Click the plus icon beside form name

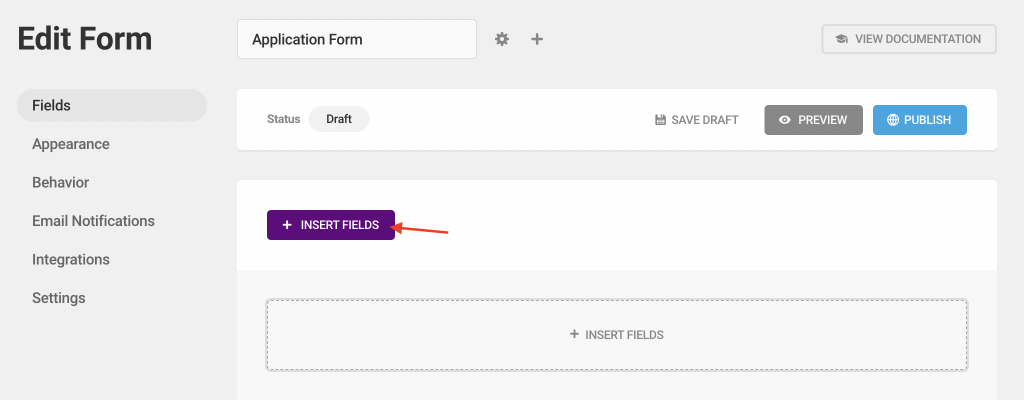[537, 39]
